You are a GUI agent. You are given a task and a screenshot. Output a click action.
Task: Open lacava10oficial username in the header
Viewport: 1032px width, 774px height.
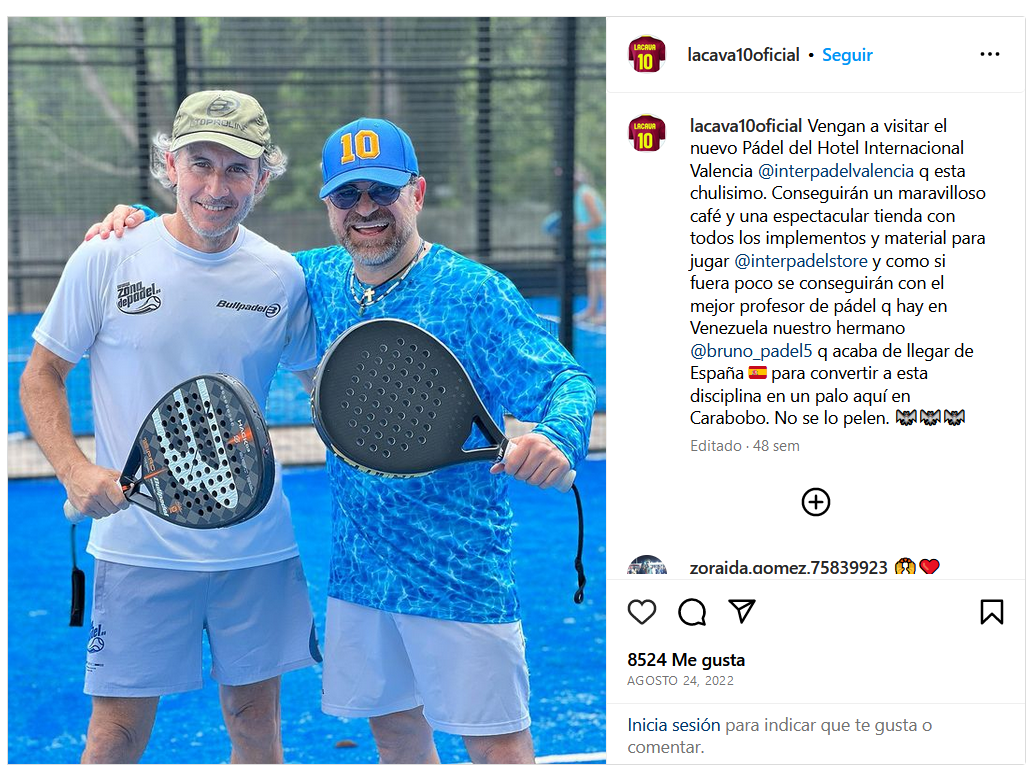[743, 55]
